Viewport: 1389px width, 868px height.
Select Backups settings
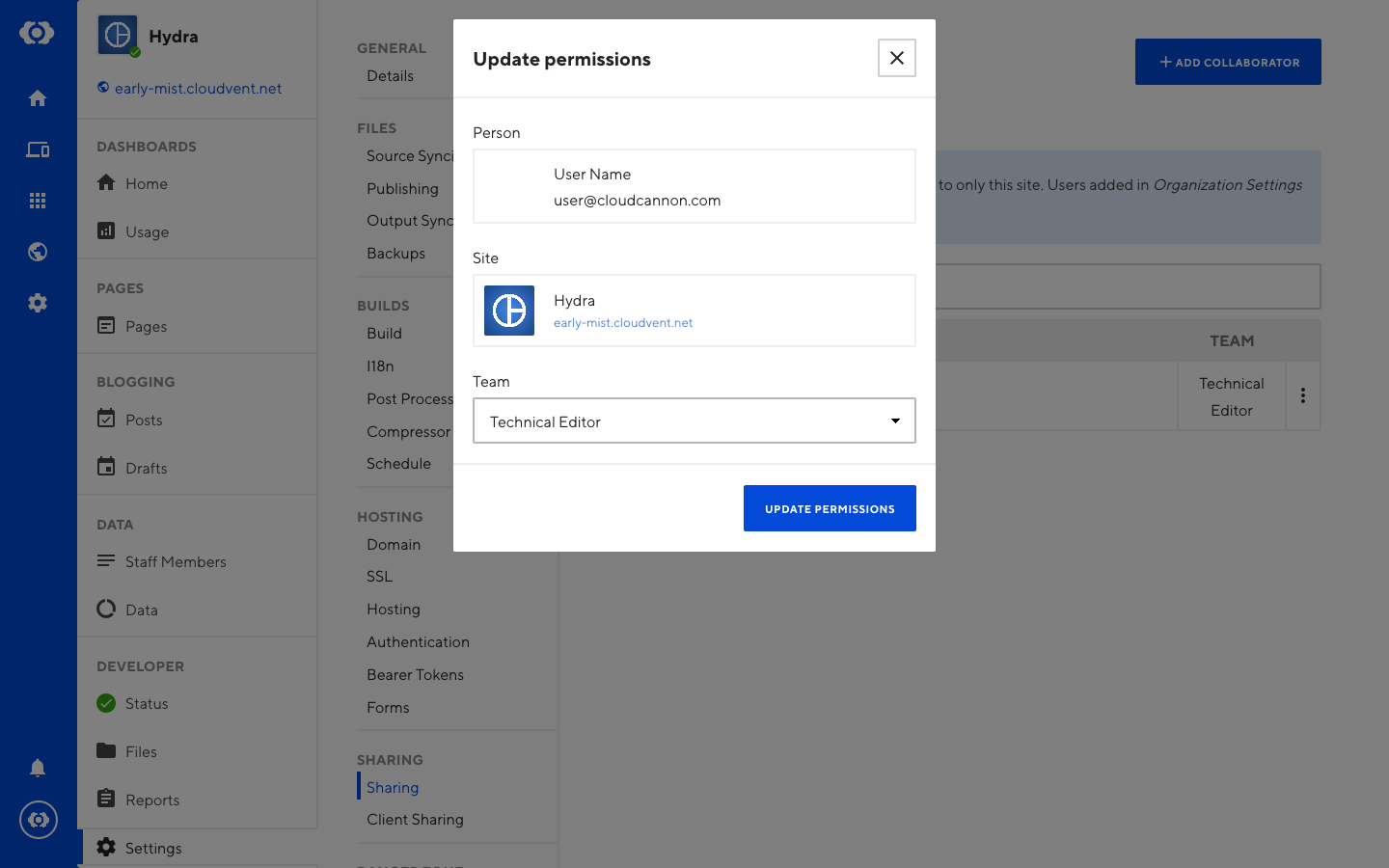coord(395,254)
